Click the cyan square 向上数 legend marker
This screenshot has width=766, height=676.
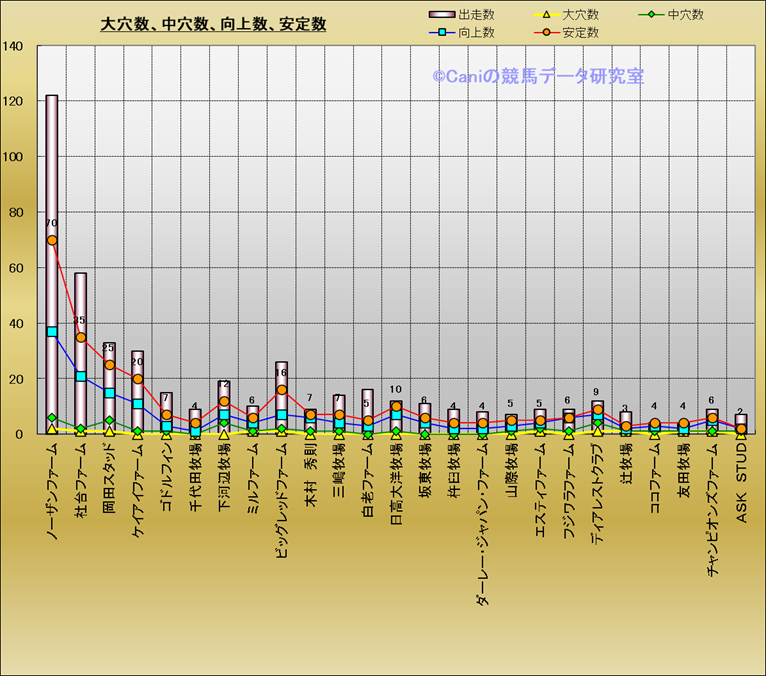point(441,33)
